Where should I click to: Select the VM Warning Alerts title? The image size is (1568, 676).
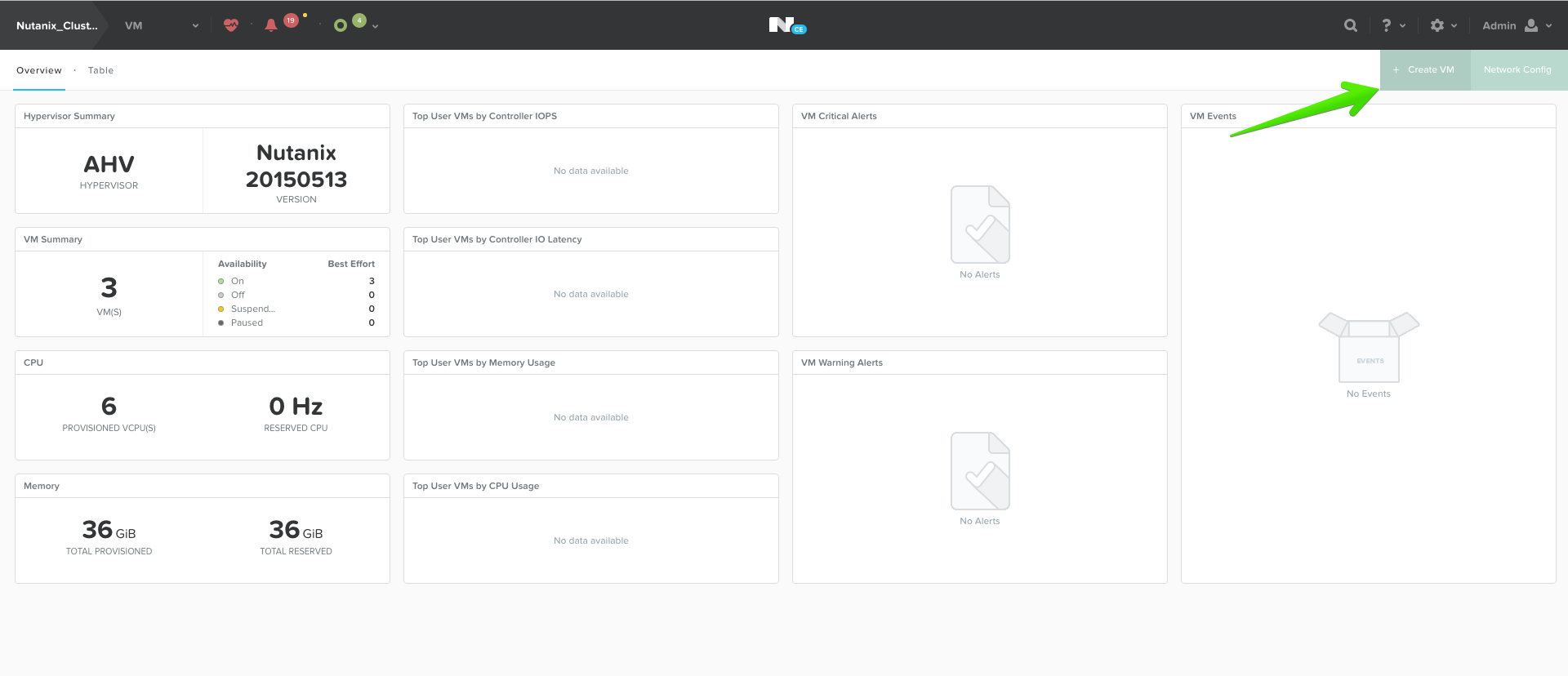pos(842,362)
